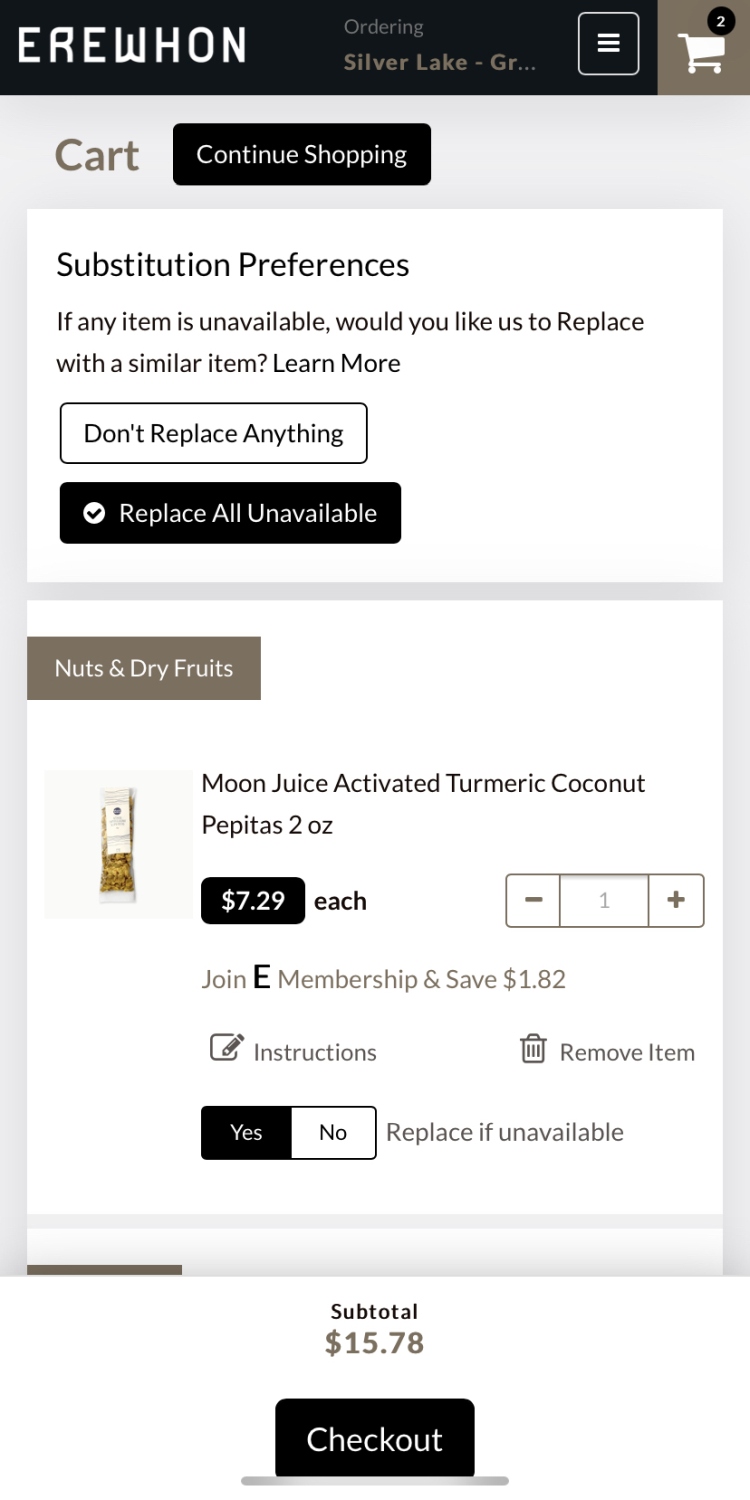This screenshot has height=1500, width=750.
Task: Click the pepitas quantity field
Action: (603, 900)
